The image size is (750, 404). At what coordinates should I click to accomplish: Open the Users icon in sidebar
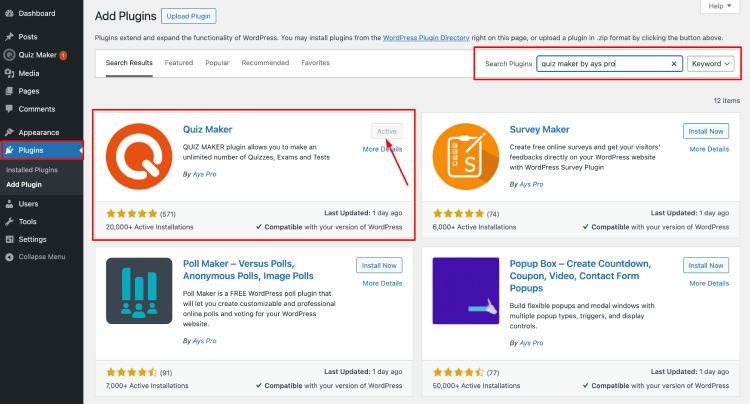(9, 204)
